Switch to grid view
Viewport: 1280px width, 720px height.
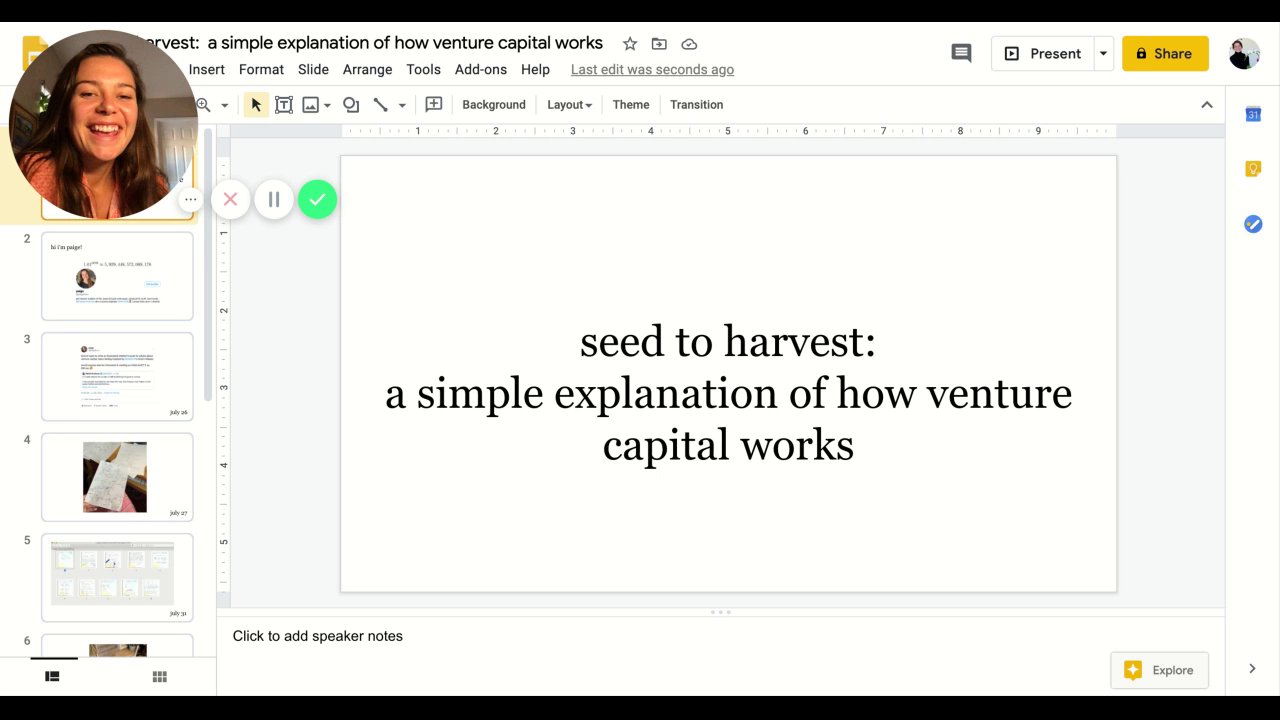tap(159, 677)
